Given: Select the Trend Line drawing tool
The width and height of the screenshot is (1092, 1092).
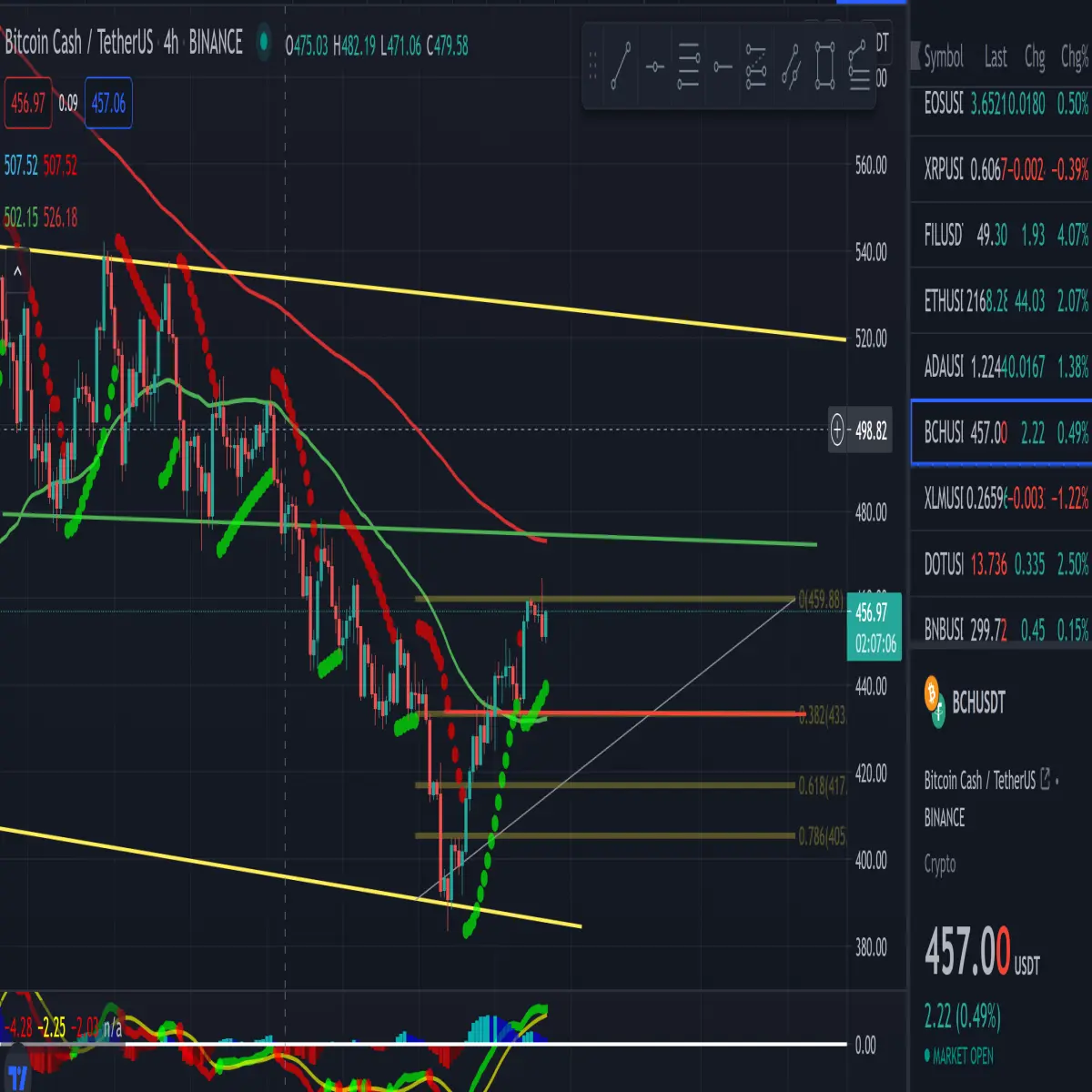Looking at the screenshot, I should 621,66.
